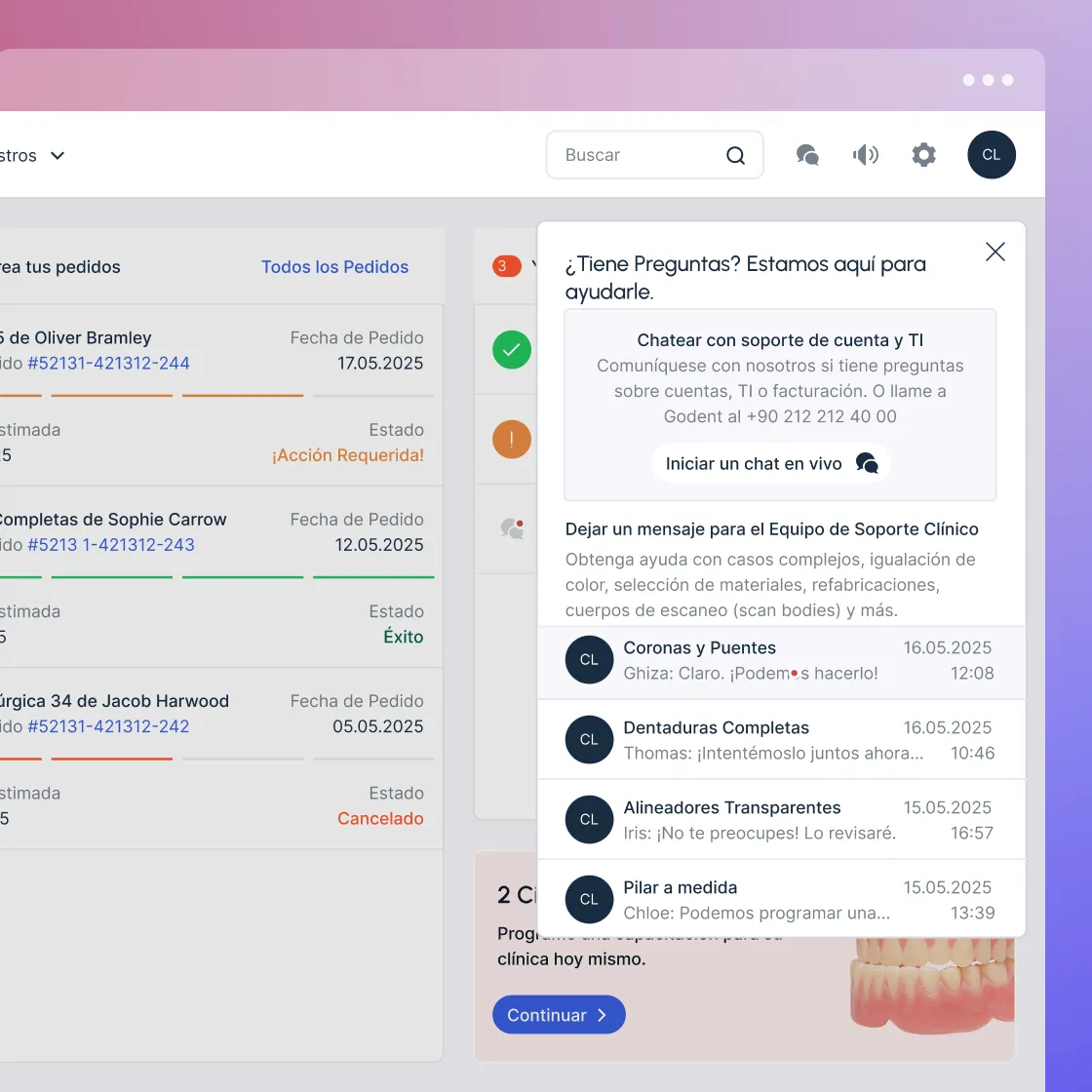Click avatar of Pilar a medida chat
The height and width of the screenshot is (1092, 1092).
point(589,899)
